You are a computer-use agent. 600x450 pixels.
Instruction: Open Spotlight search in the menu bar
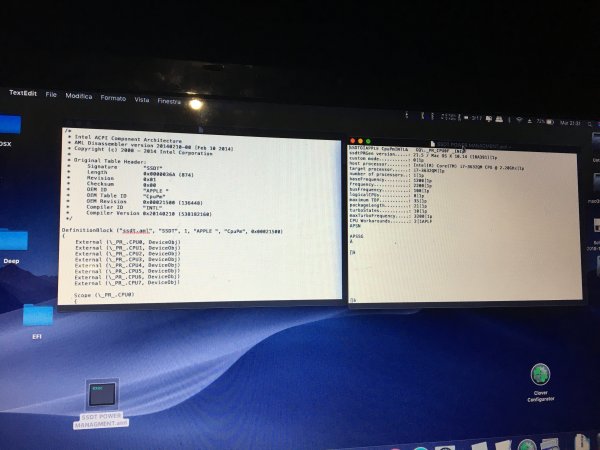(590, 124)
